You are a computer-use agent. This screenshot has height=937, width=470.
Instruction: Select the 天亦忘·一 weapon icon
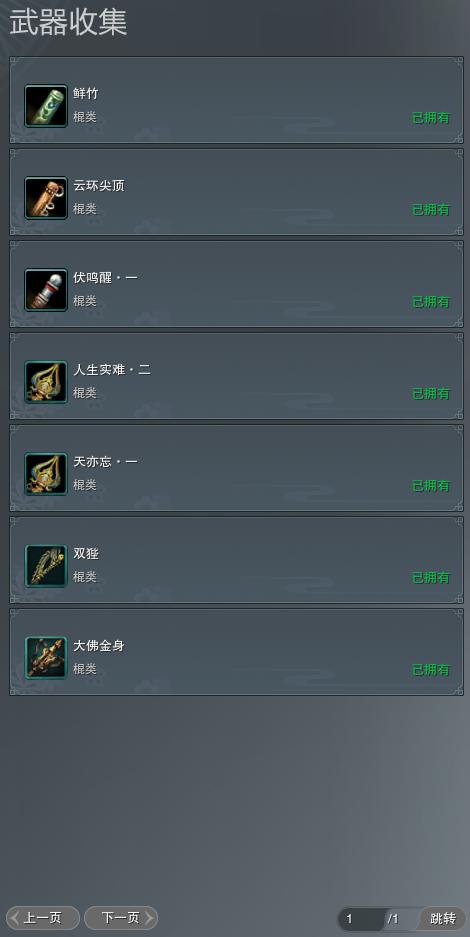[46, 474]
